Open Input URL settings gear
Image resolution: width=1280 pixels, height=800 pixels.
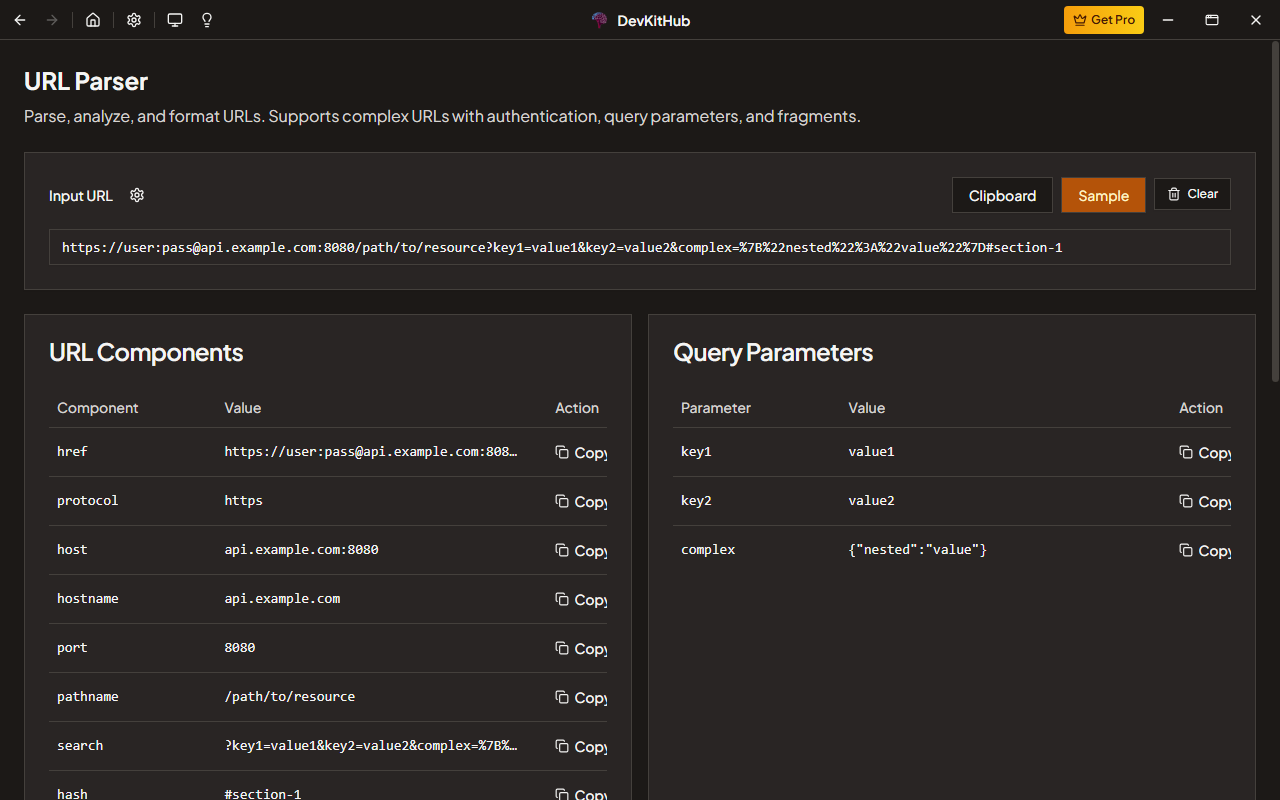point(137,195)
